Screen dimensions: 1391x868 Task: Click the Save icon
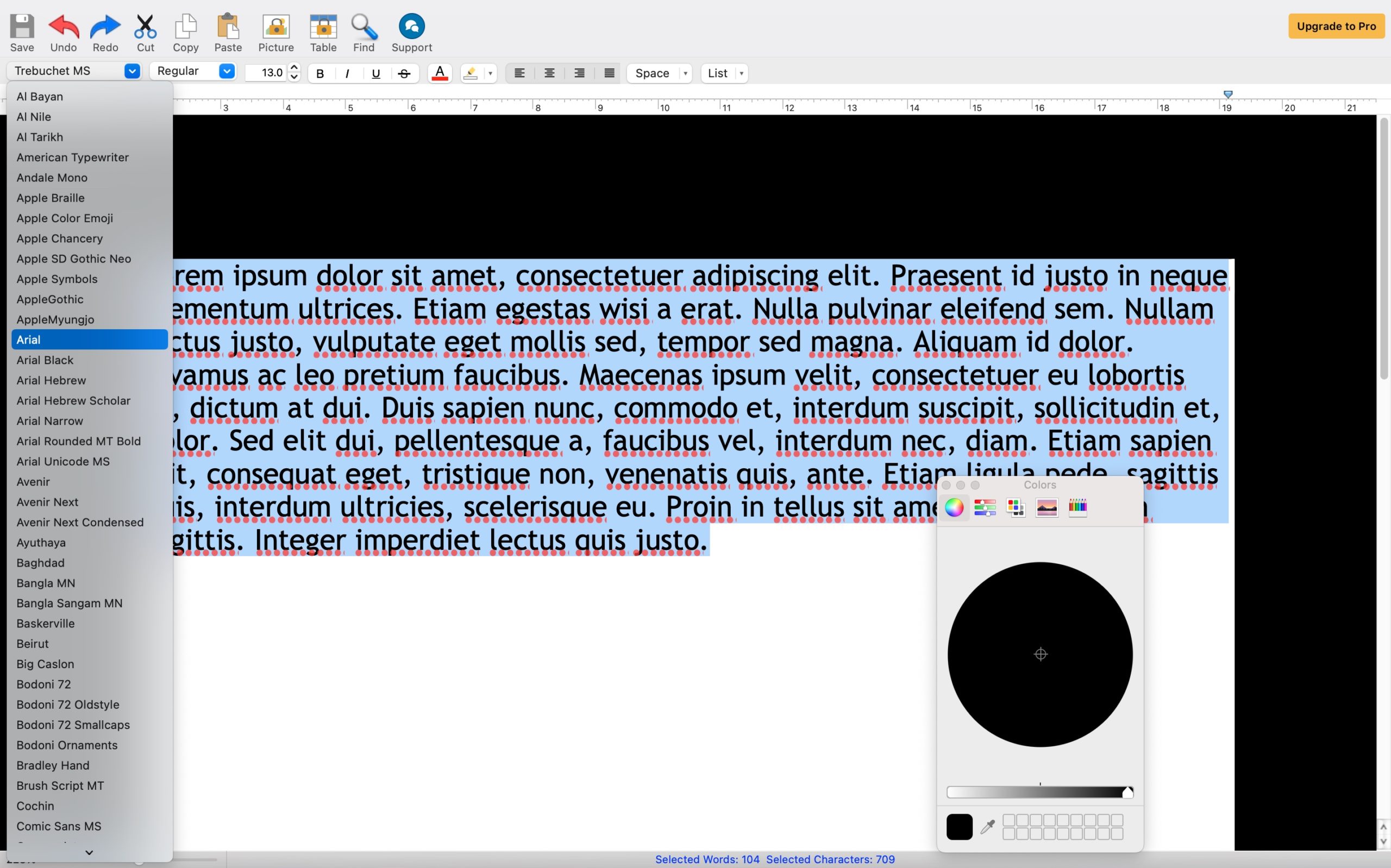(22, 27)
